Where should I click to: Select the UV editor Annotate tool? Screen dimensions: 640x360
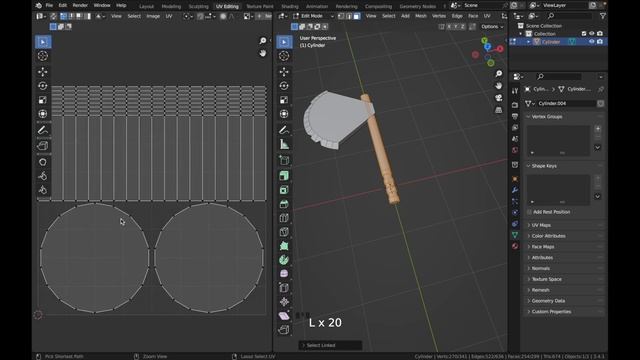(x=43, y=130)
